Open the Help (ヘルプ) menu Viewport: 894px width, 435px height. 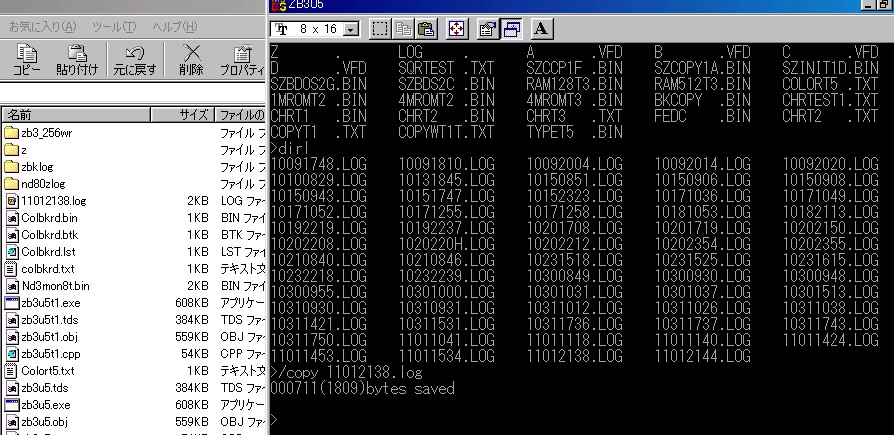[x=174, y=27]
